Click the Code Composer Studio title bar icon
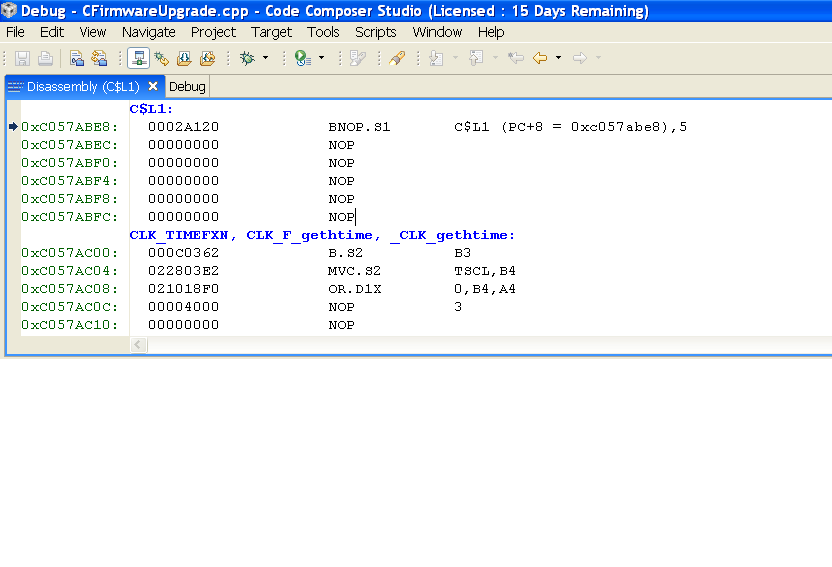Screen dimensions: 832x567 click(9, 10)
